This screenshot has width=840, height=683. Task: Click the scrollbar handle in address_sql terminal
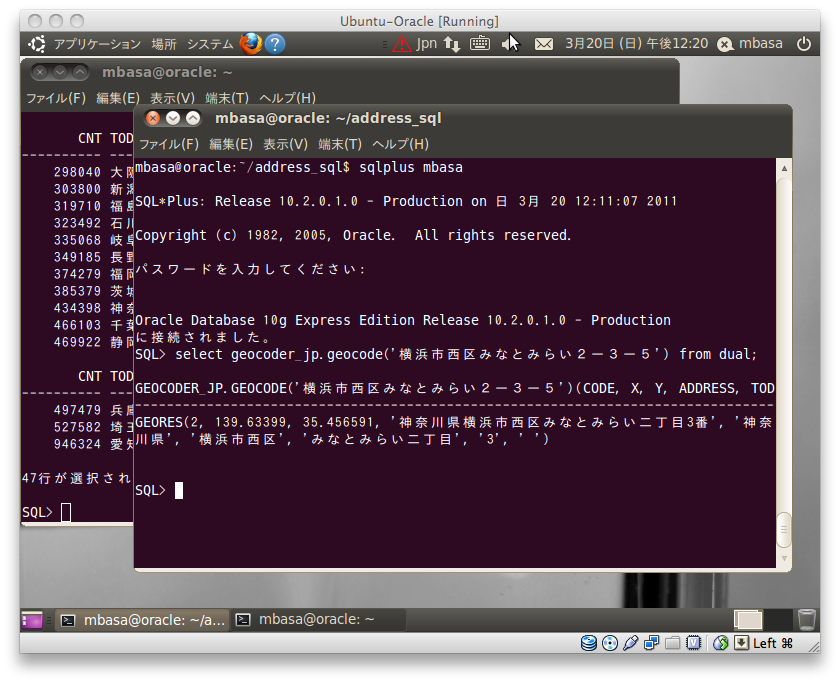[x=784, y=530]
